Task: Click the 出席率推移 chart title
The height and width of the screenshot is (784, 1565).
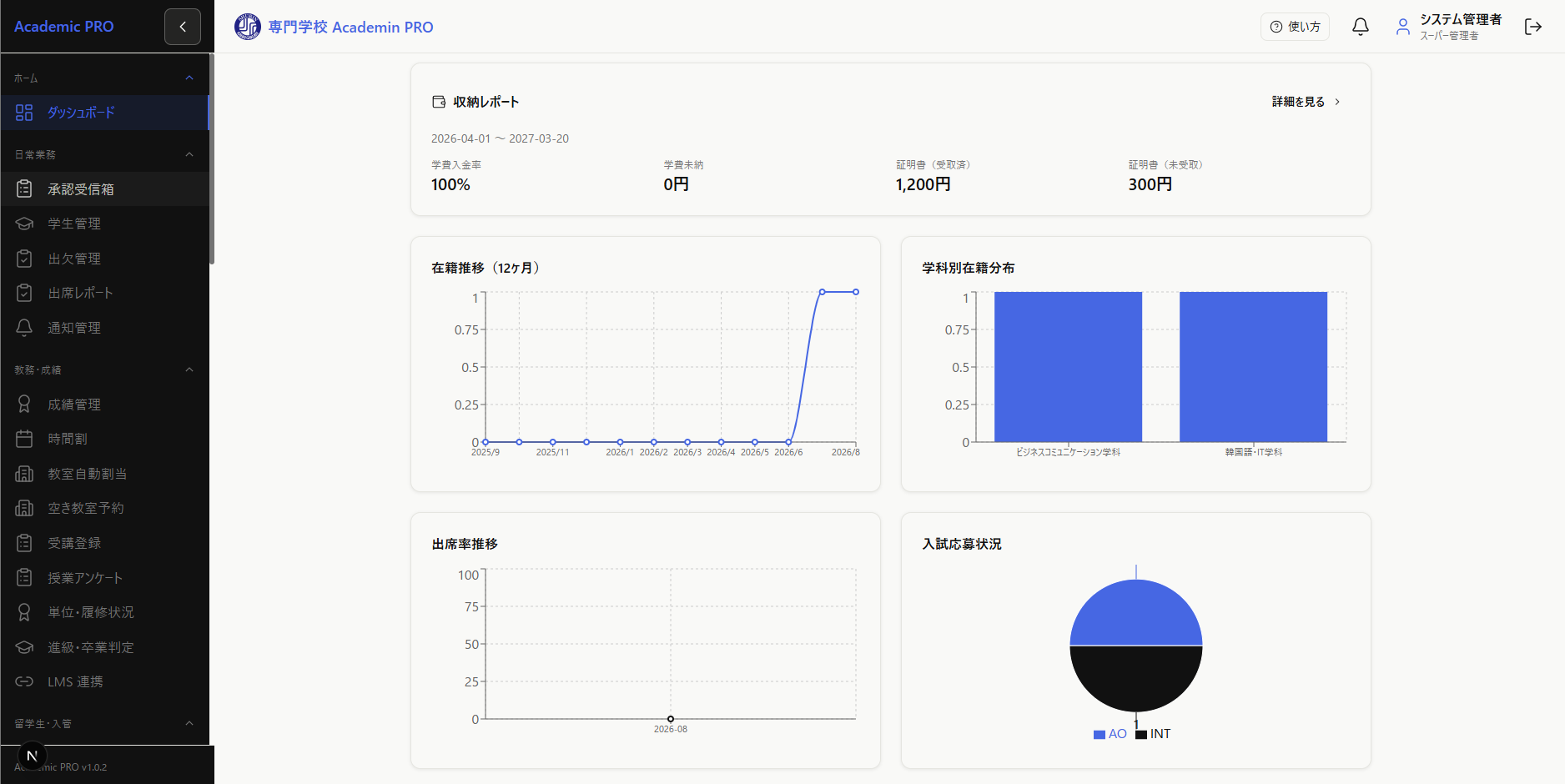Action: pos(465,544)
